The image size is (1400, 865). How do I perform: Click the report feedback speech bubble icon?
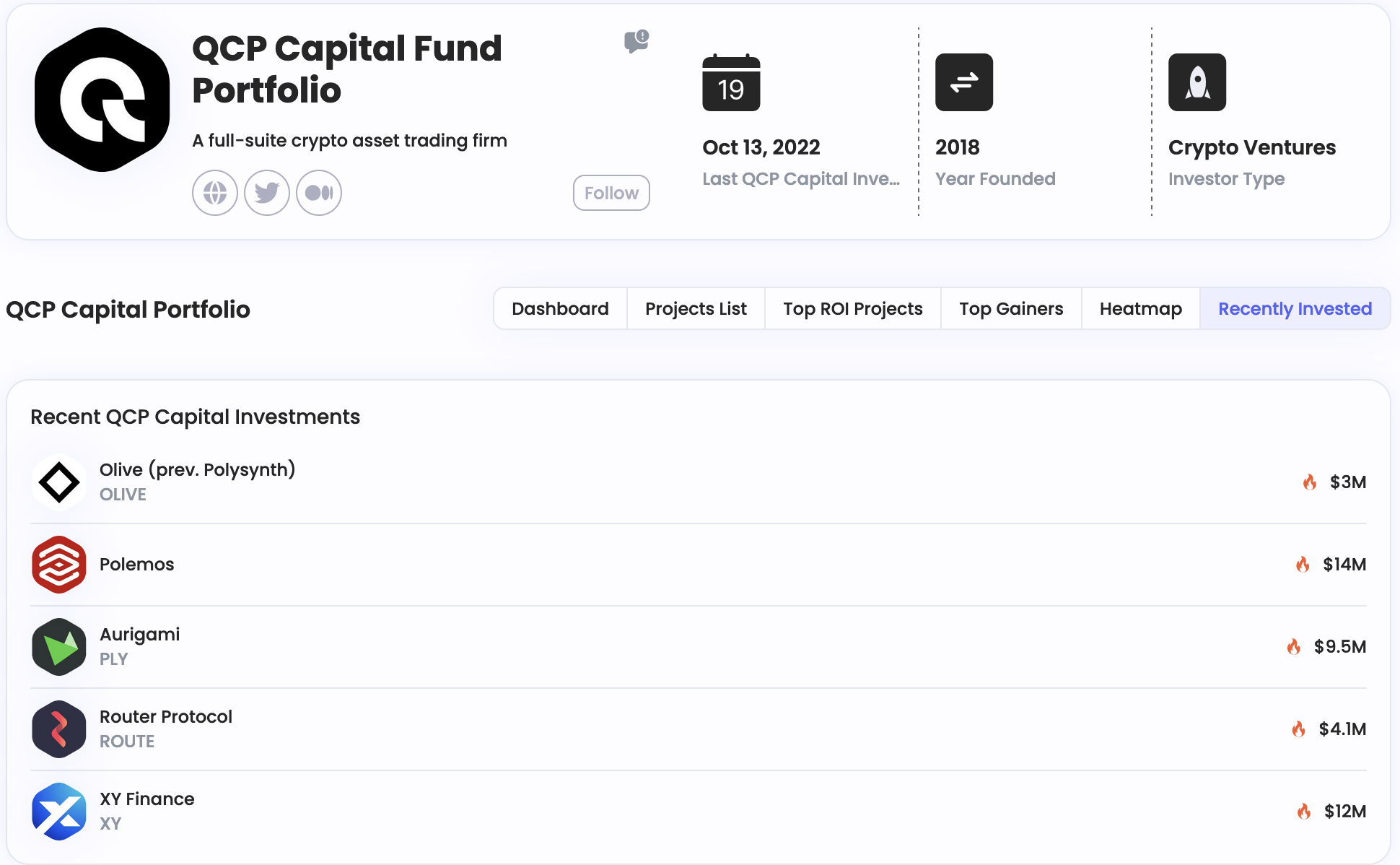point(636,41)
